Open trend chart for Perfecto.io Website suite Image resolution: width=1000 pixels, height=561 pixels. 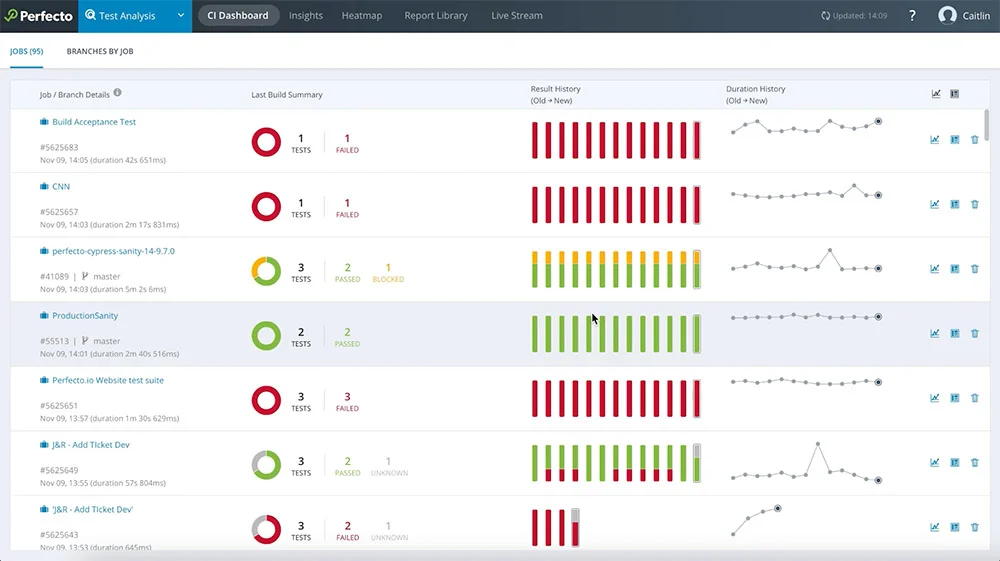(x=935, y=398)
